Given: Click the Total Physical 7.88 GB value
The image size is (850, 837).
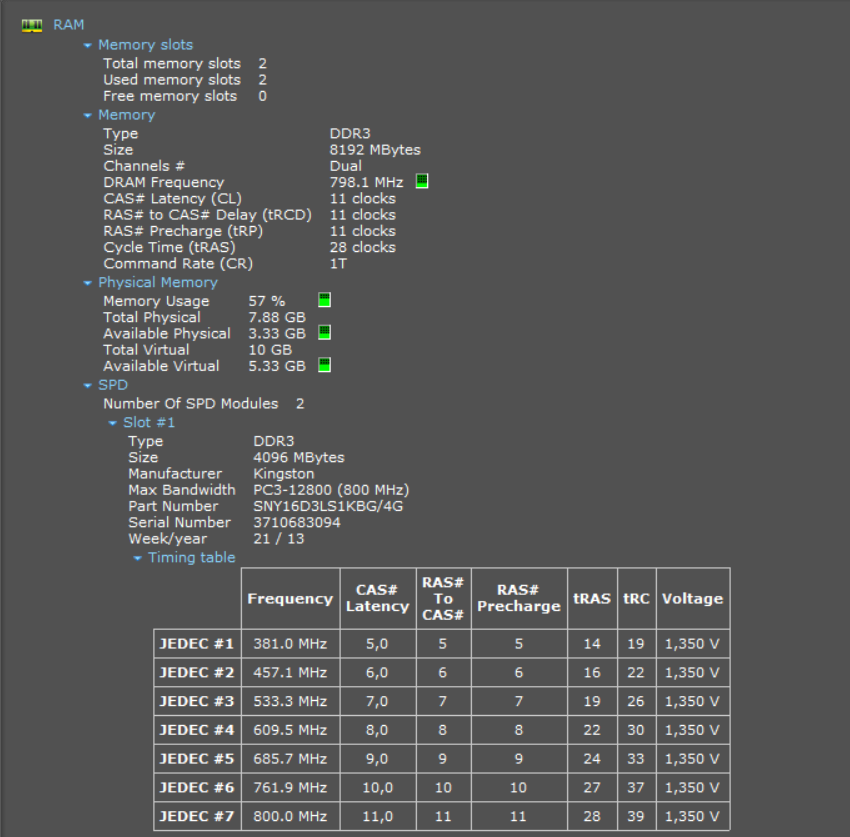Looking at the screenshot, I should coord(277,317).
